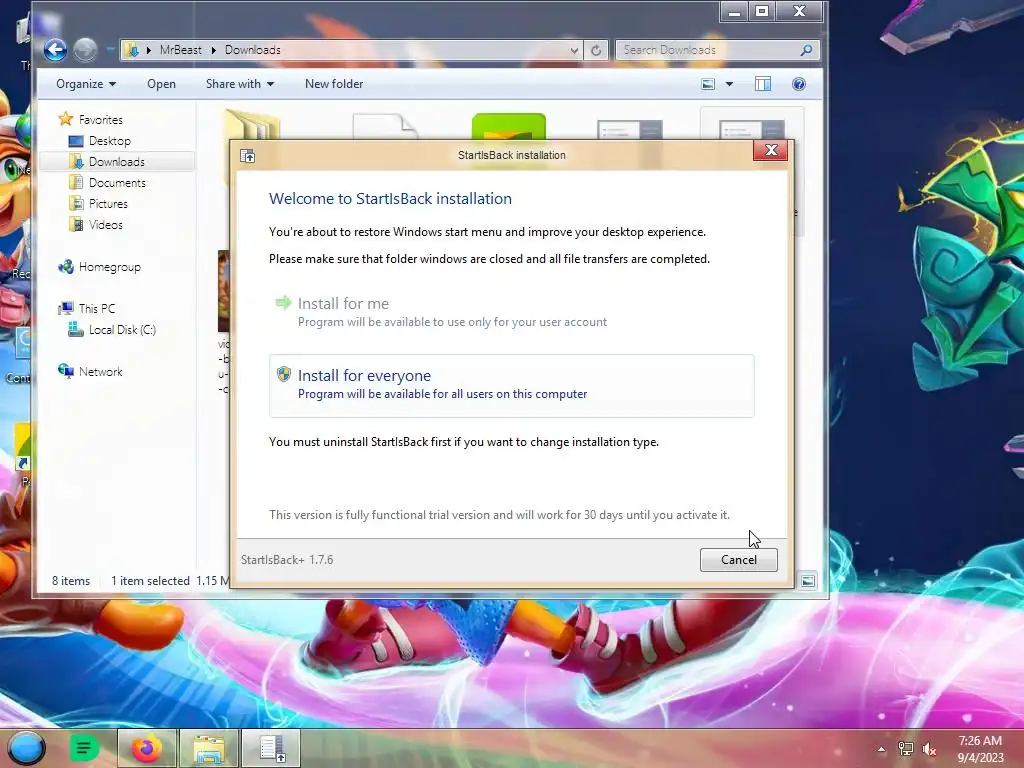Viewport: 1024px width, 768px height.
Task: Select the green application icon in file list
Action: click(509, 125)
